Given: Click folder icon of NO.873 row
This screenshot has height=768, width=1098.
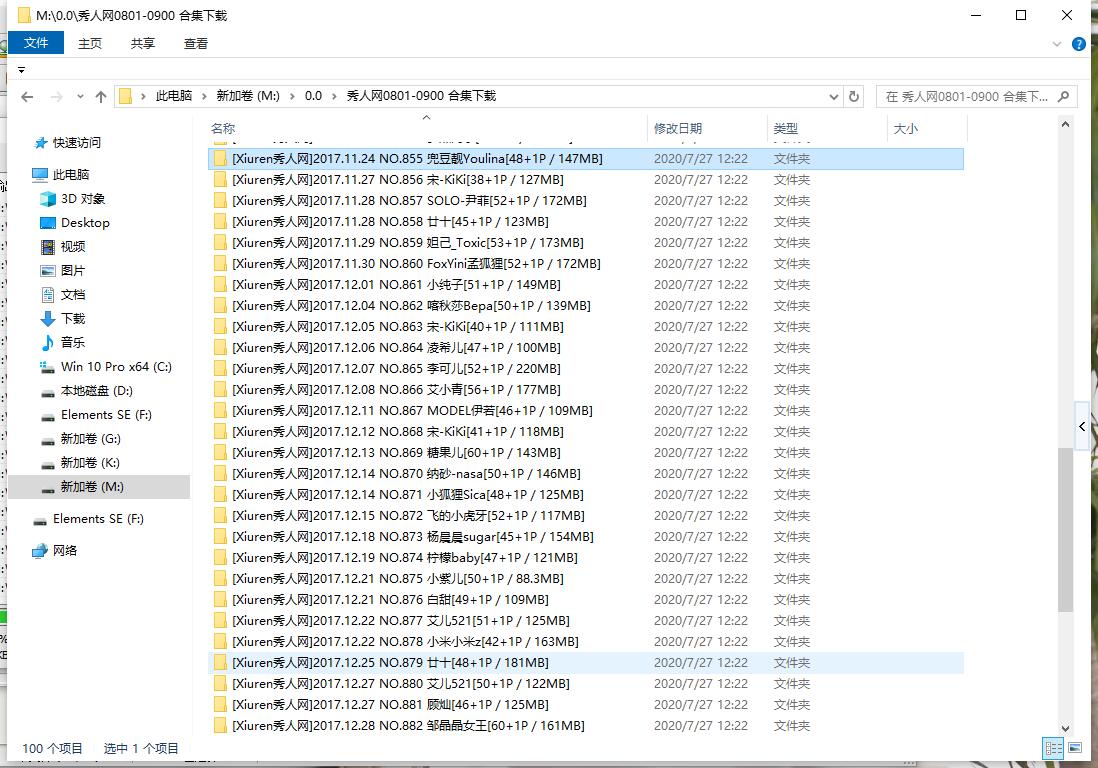Looking at the screenshot, I should [220, 537].
